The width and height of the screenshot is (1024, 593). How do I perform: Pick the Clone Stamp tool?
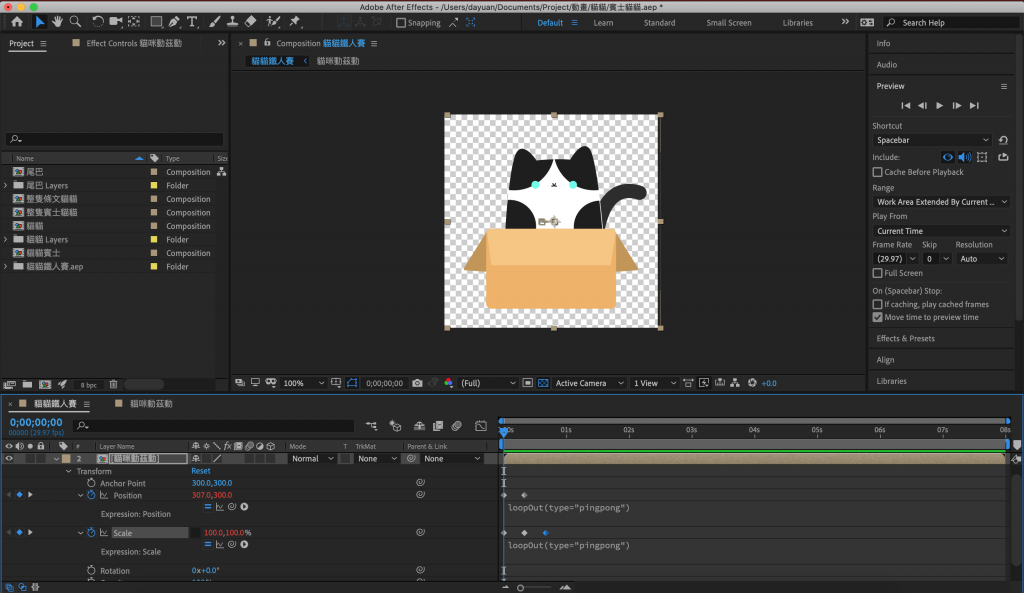click(x=231, y=21)
